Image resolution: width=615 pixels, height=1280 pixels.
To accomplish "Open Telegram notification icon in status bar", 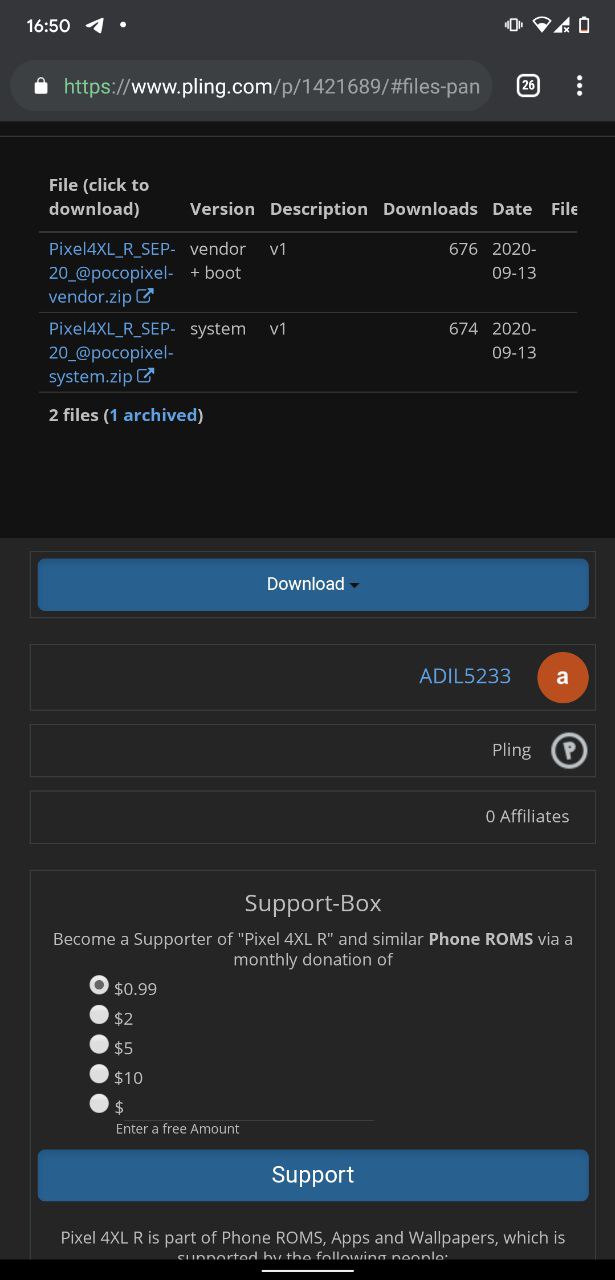I will [95, 25].
